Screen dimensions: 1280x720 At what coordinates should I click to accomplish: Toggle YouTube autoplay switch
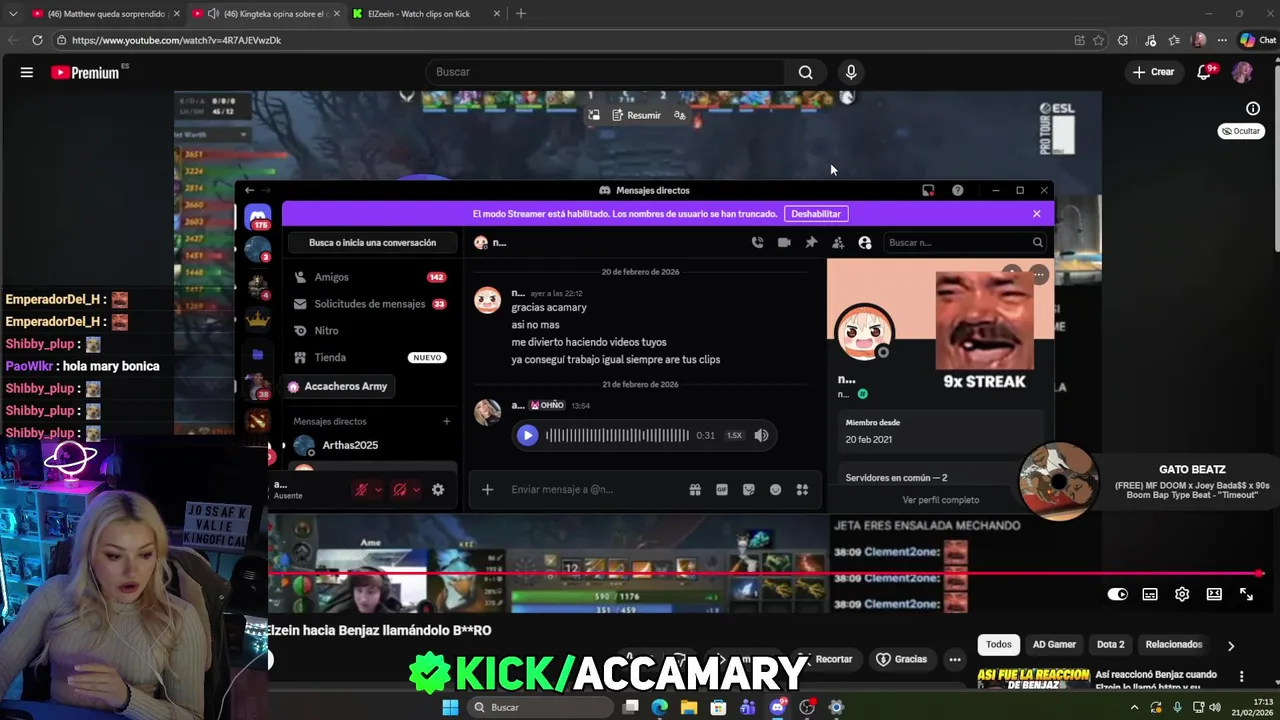pos(1118,594)
